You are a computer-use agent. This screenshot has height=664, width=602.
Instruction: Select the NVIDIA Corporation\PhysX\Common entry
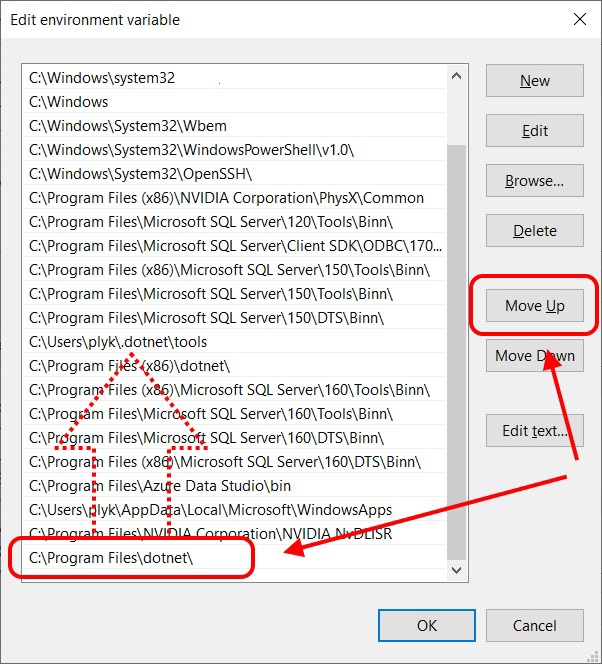coord(235,198)
